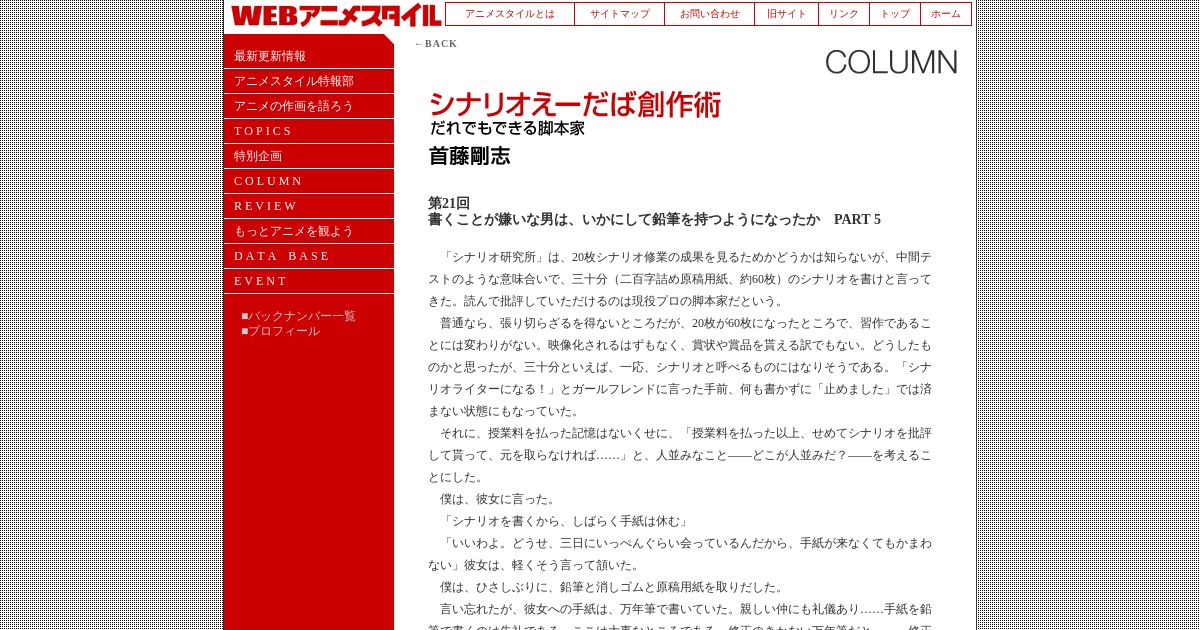Viewport: 1200px width, 630px height.
Task: Go to ホーム in top navigation
Action: point(946,14)
